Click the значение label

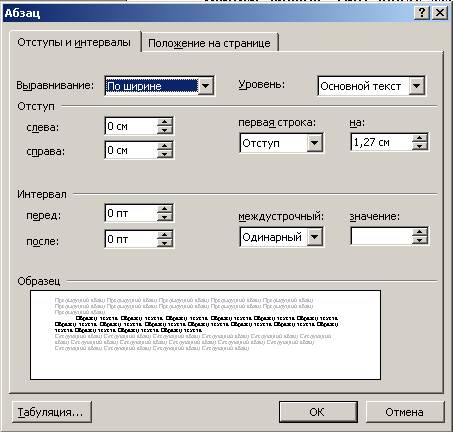[374, 217]
